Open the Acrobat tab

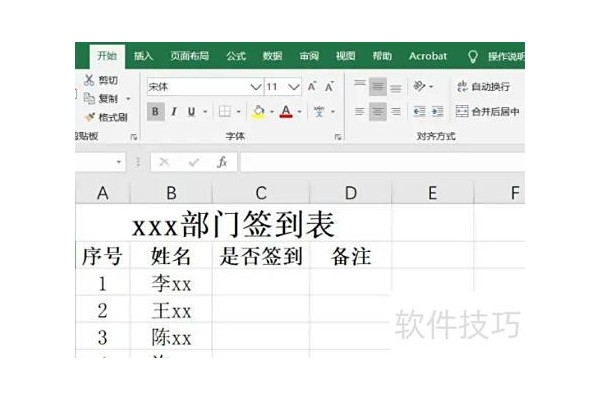(x=428, y=56)
